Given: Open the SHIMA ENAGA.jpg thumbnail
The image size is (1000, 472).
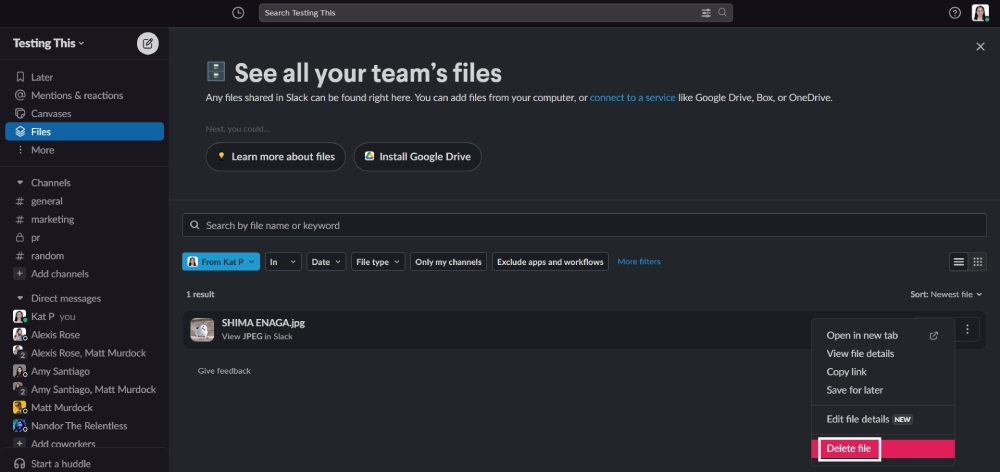Looking at the screenshot, I should click(x=203, y=330).
